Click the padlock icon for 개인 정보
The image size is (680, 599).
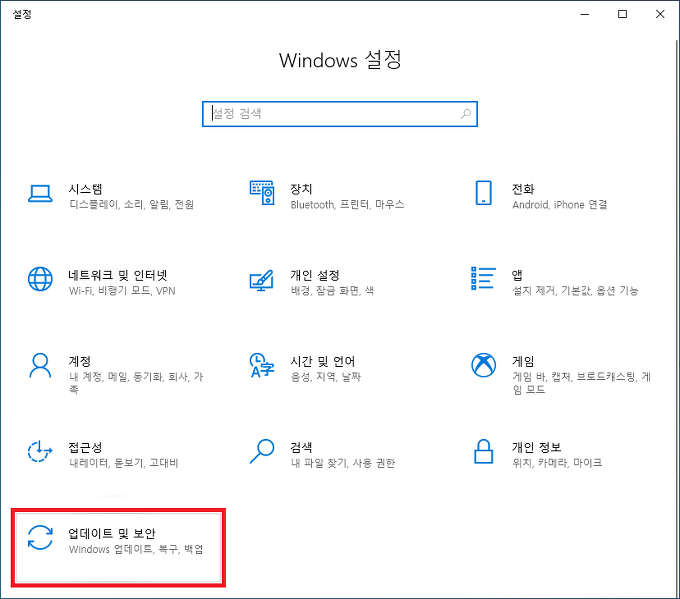click(483, 452)
